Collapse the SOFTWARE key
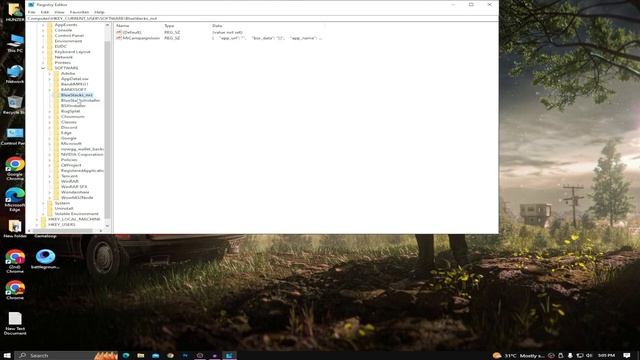Viewport: 640px width, 360px height. (x=43, y=68)
